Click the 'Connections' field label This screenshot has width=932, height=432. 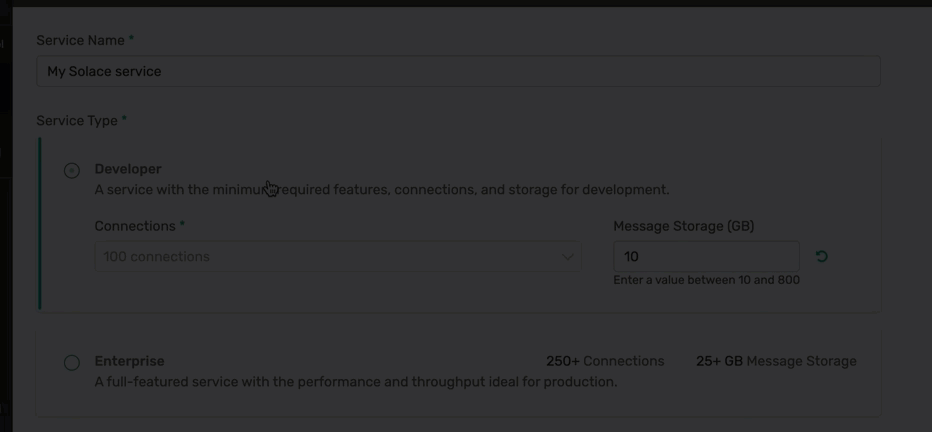pos(135,227)
